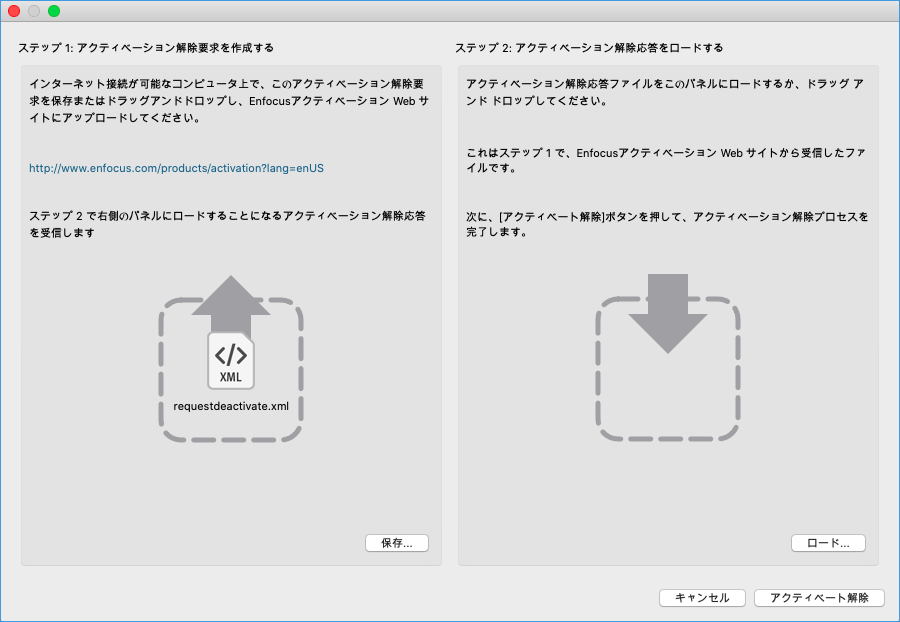Close the window with the red button
Screen dimensions: 900x622
click(14, 11)
